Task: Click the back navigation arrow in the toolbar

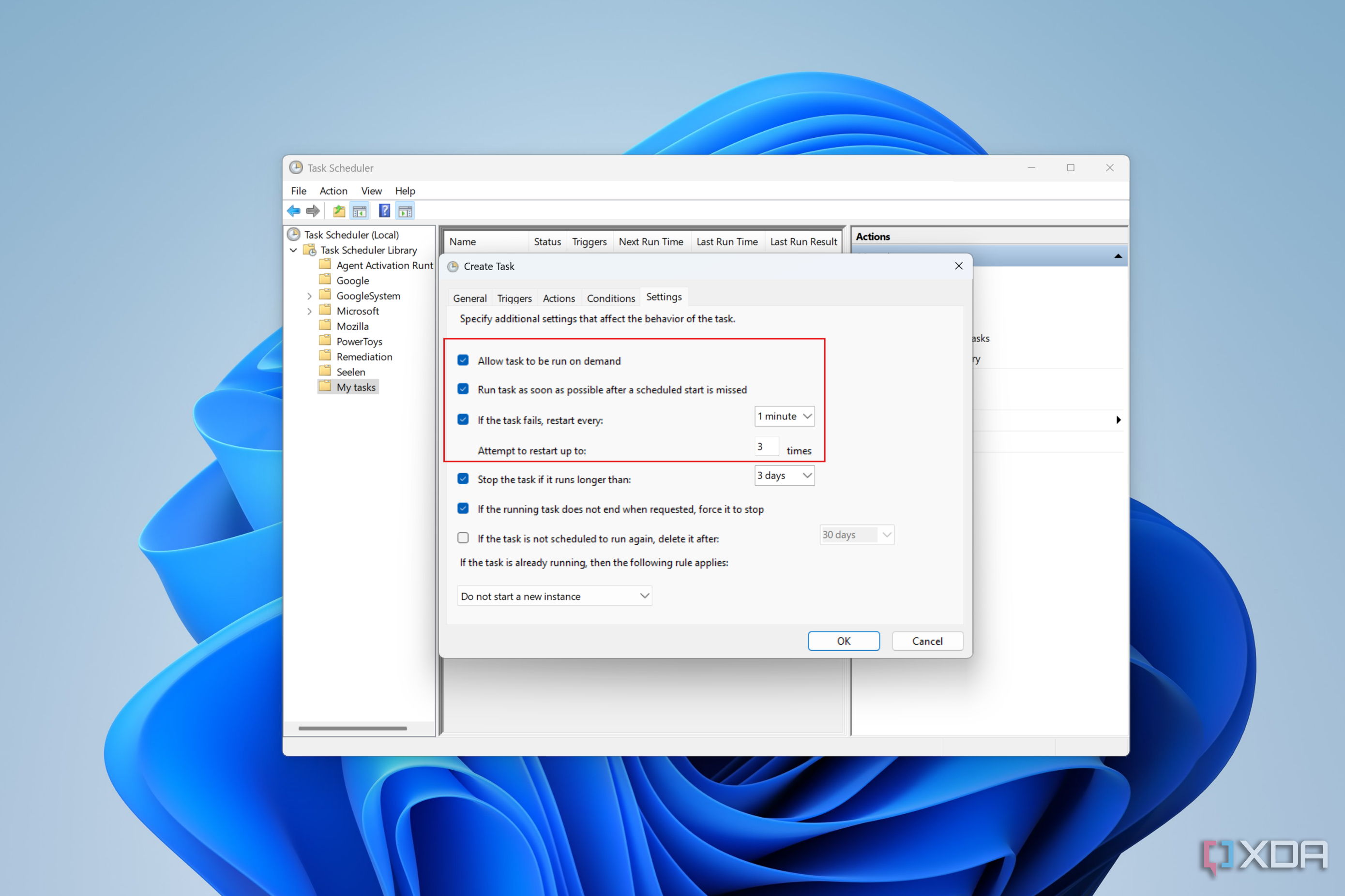Action: [x=294, y=211]
